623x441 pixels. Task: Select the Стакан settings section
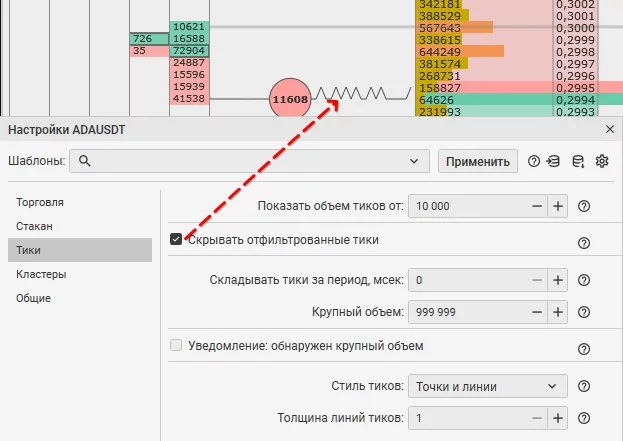(79, 226)
